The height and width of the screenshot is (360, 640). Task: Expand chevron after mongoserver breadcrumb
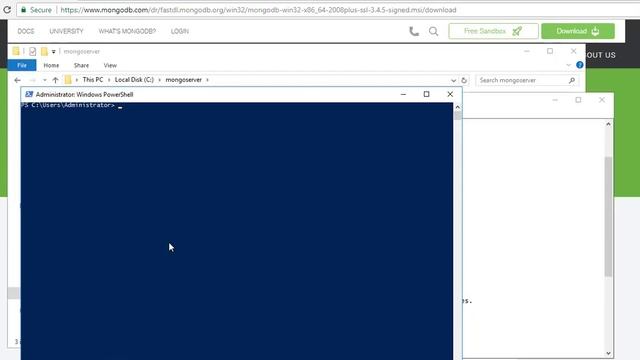[207, 80]
